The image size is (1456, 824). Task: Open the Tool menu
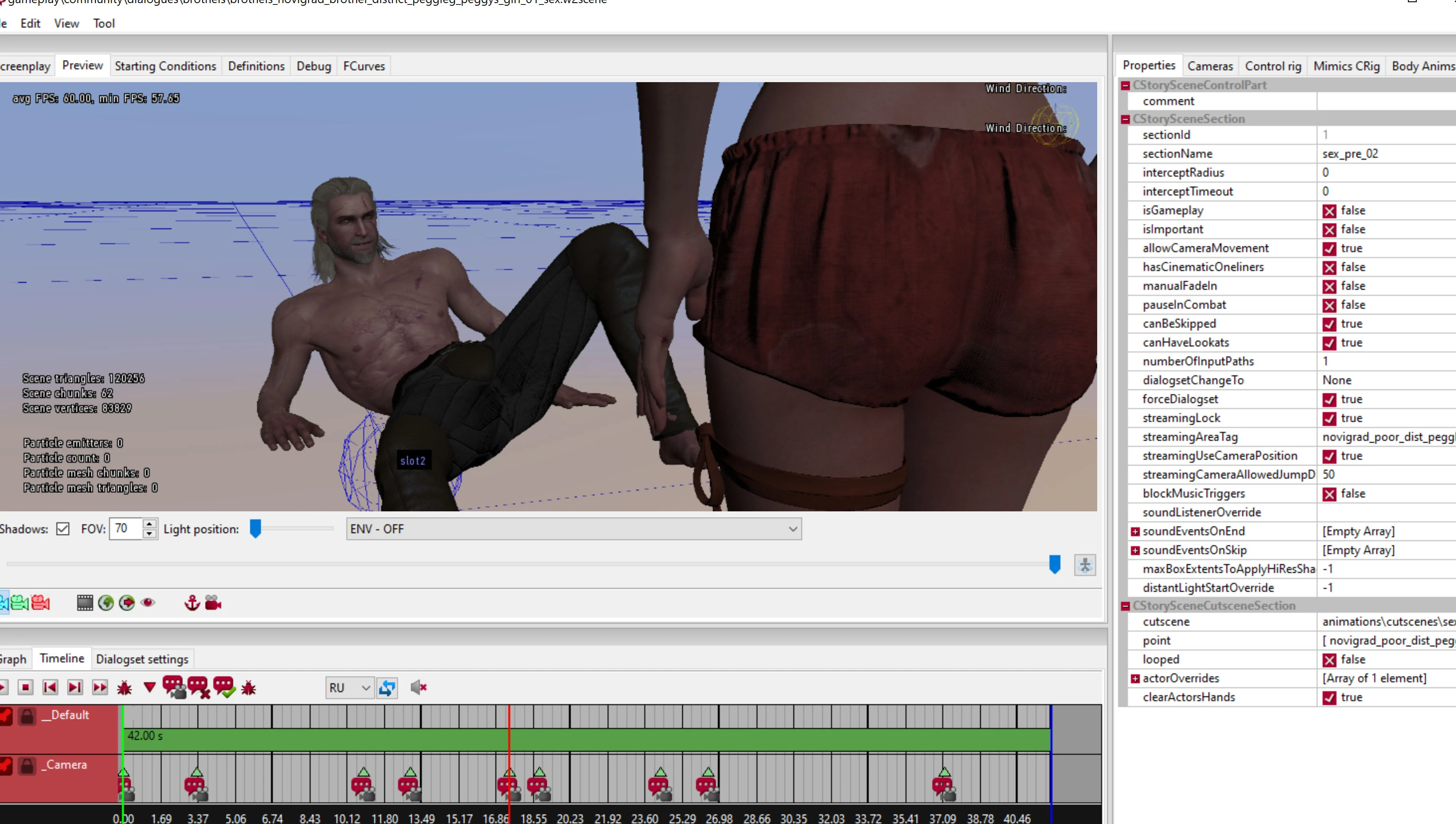coord(104,23)
